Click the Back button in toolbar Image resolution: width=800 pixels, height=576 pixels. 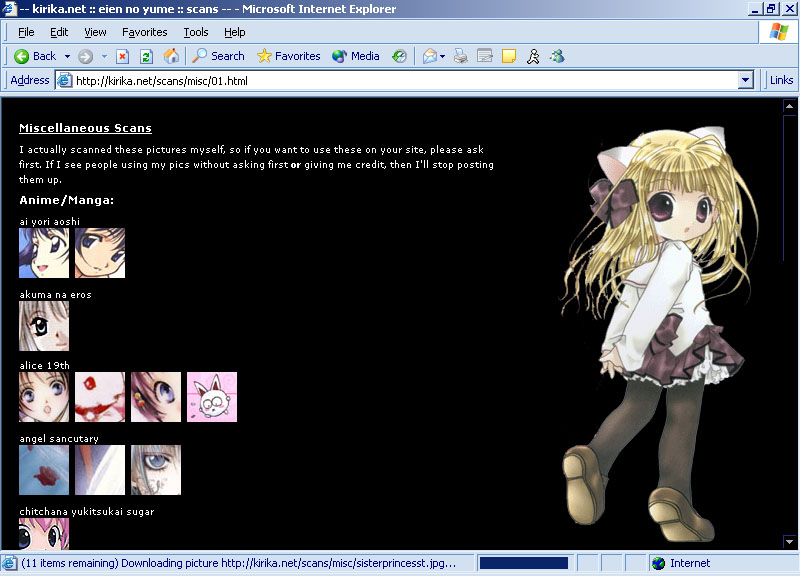[35, 56]
